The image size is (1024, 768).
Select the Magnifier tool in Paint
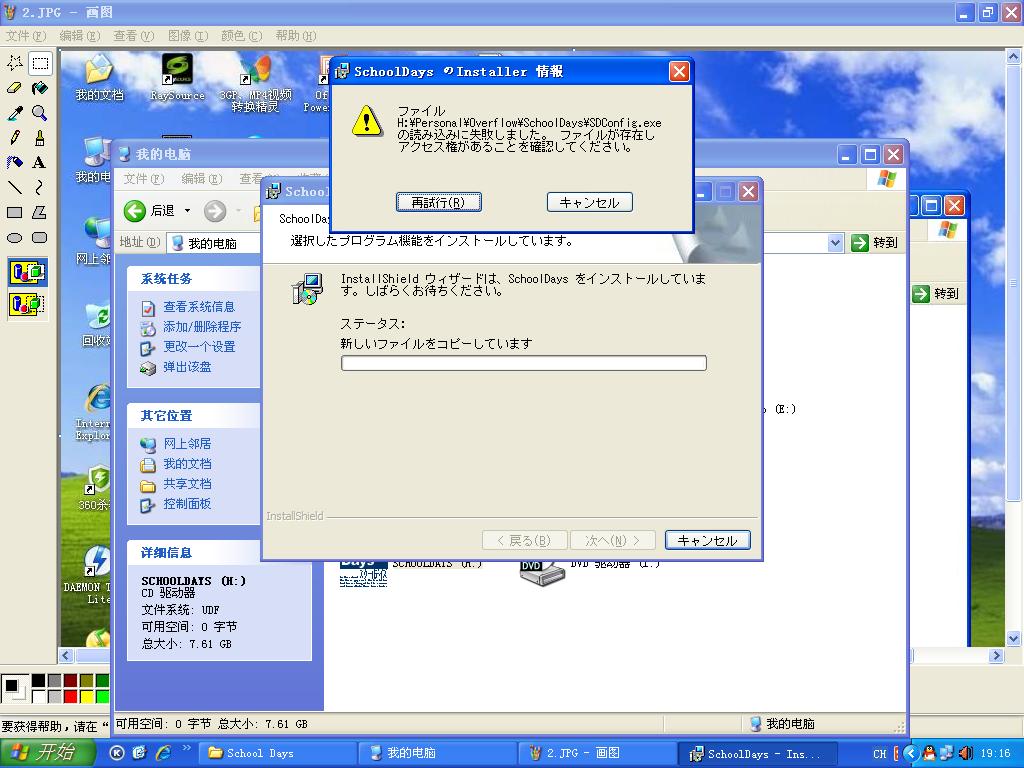click(x=40, y=113)
